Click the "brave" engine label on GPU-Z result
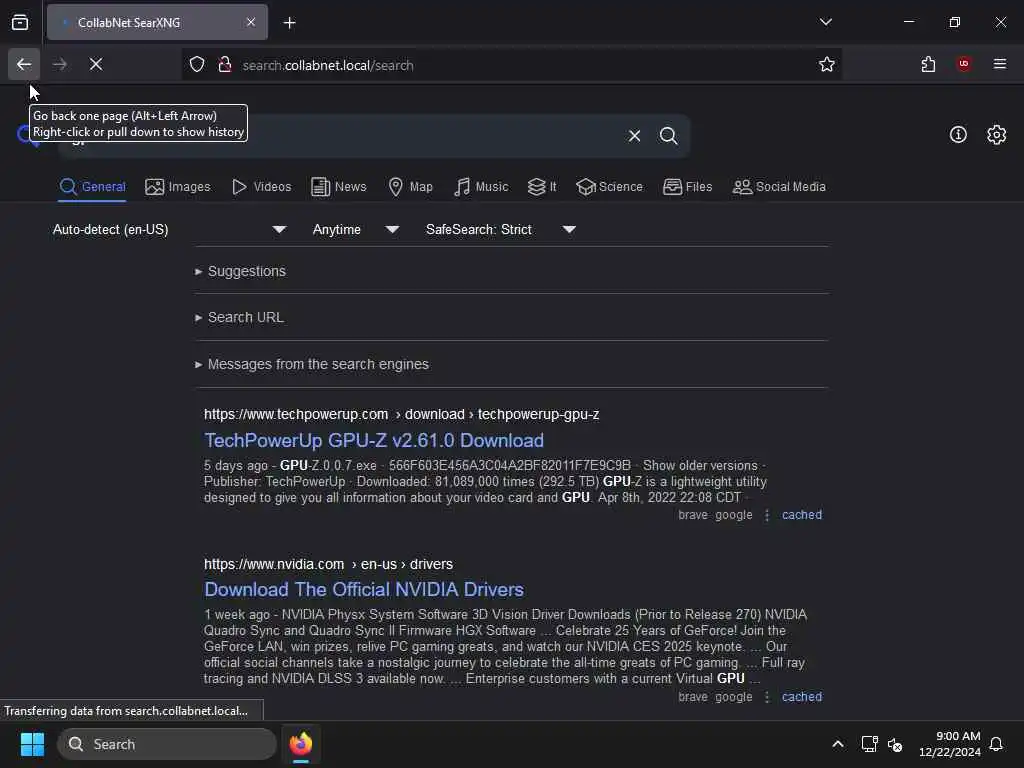The width and height of the screenshot is (1024, 768). (x=693, y=515)
